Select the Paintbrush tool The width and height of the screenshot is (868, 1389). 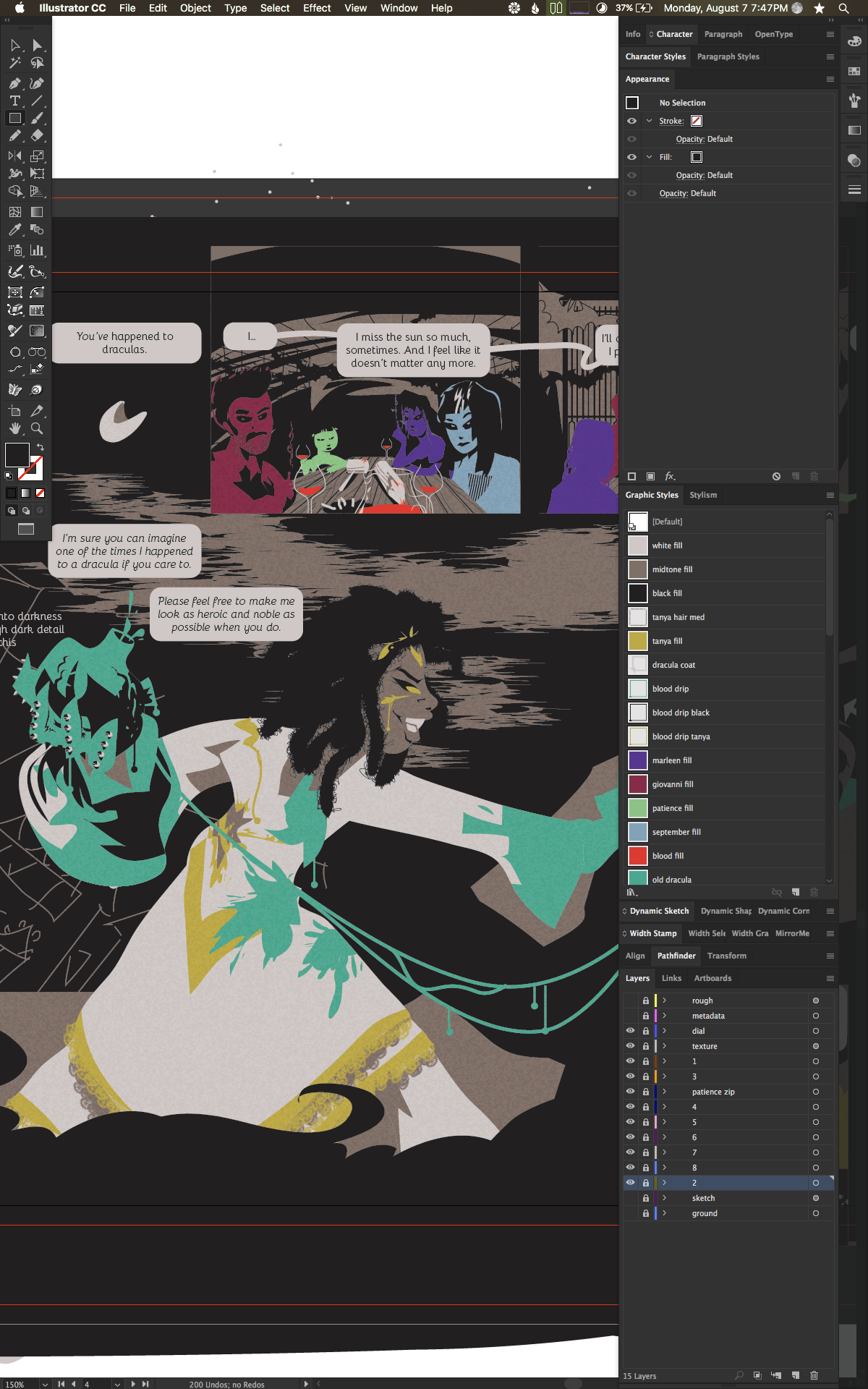click(x=37, y=118)
